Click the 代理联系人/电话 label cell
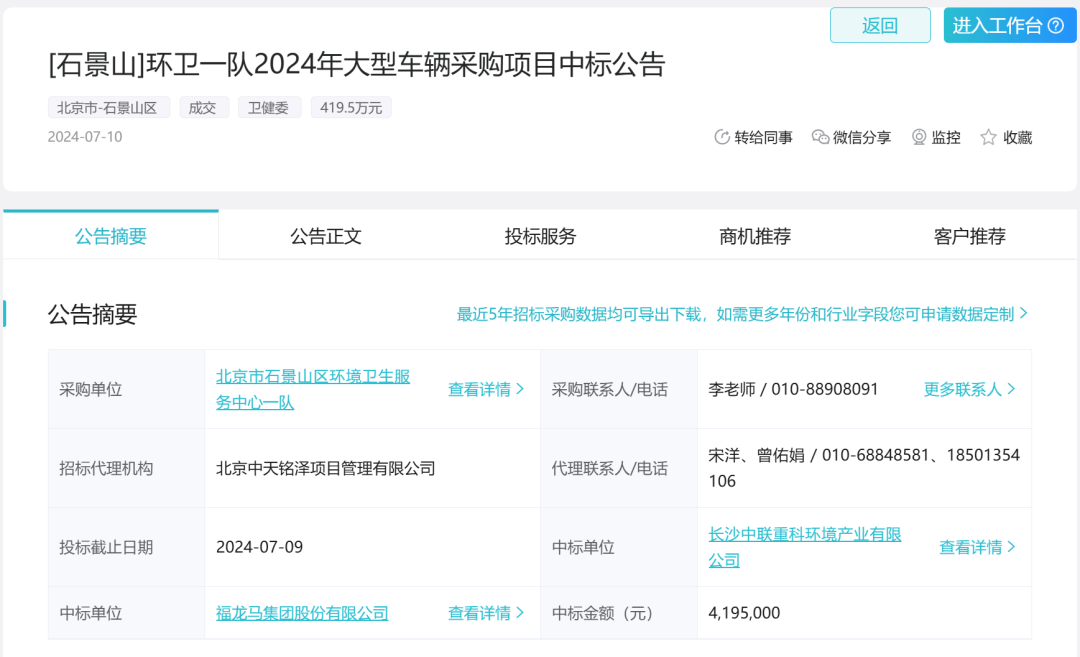 click(x=619, y=468)
